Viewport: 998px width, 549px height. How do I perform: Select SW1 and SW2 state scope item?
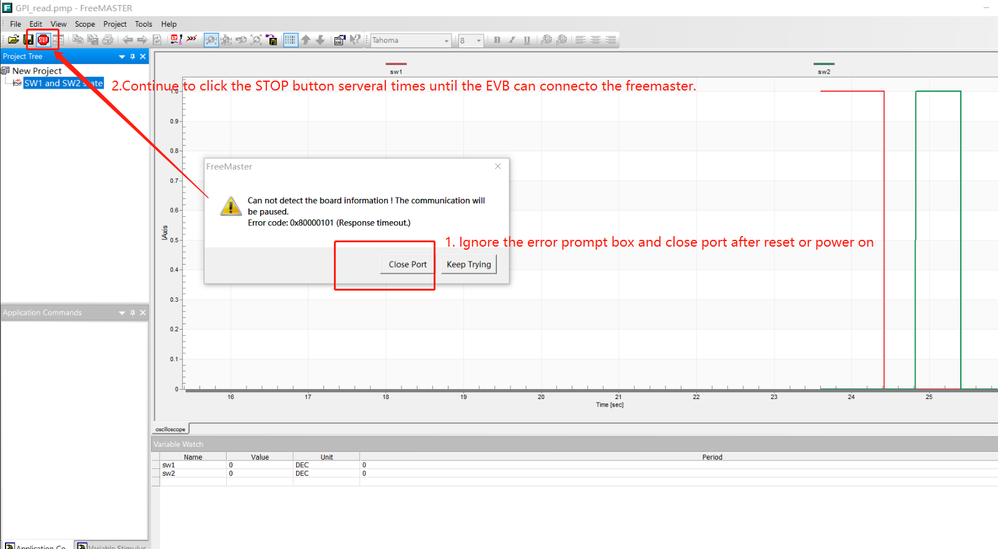(63, 83)
